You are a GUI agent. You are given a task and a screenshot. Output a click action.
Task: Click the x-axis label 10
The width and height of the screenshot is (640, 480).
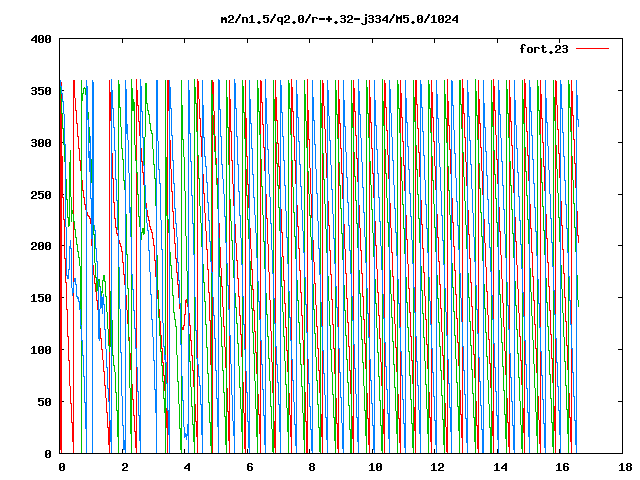pos(375,467)
